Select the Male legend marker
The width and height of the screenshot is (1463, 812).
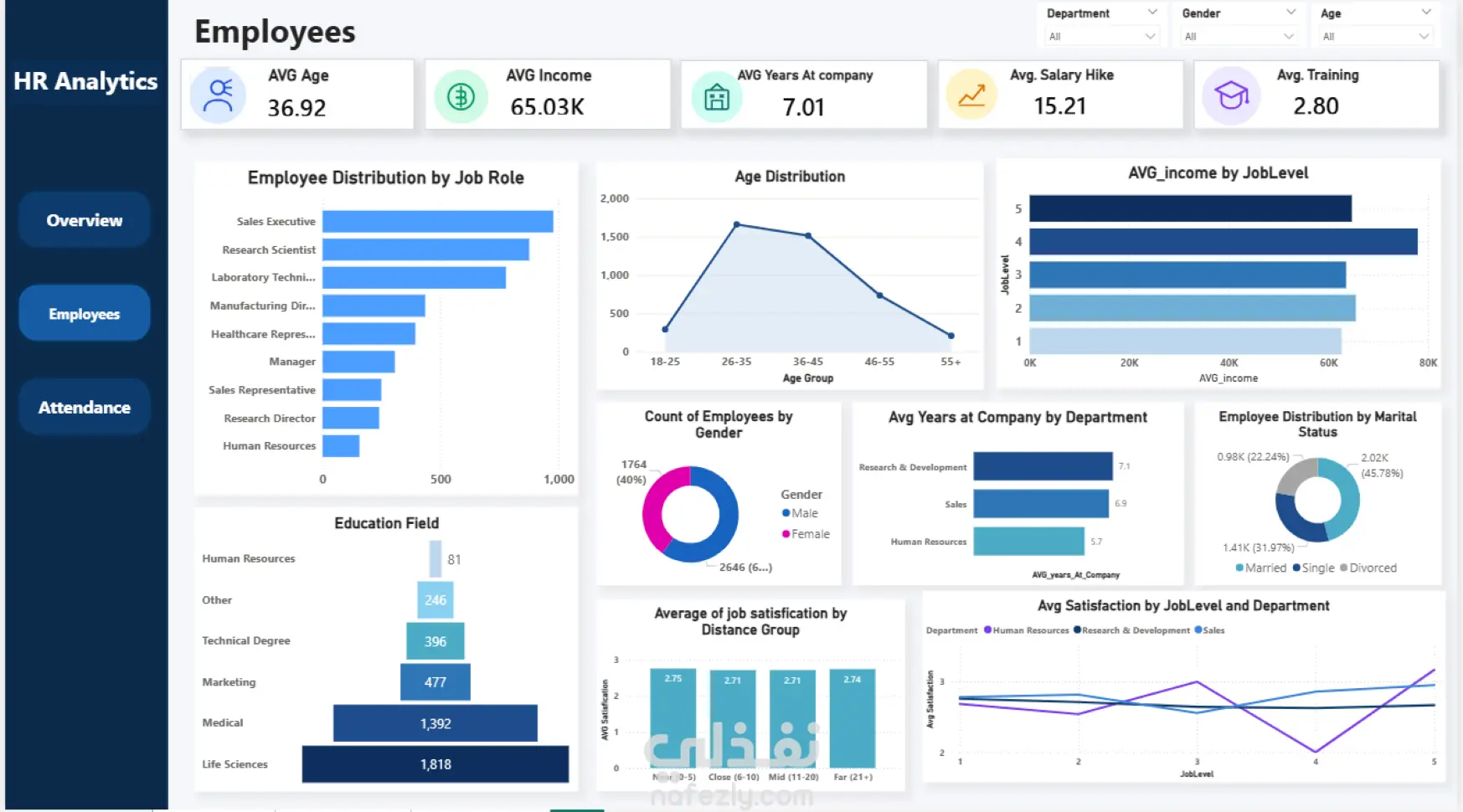[x=786, y=513]
